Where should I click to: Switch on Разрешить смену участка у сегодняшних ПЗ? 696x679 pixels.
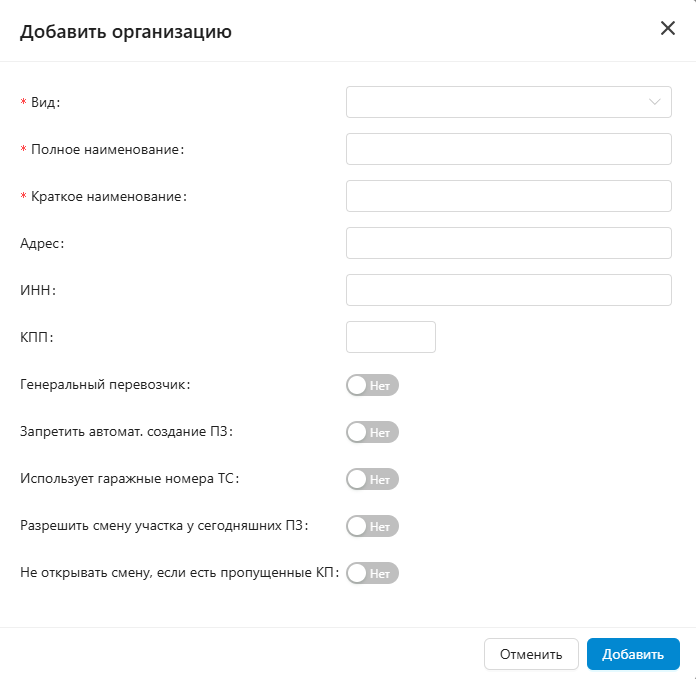pyautogui.click(x=372, y=526)
